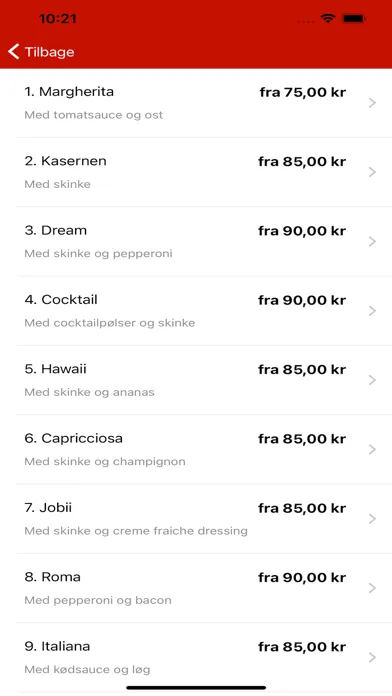
Task: Expand the Kasernen item chevron
Action: click(372, 172)
